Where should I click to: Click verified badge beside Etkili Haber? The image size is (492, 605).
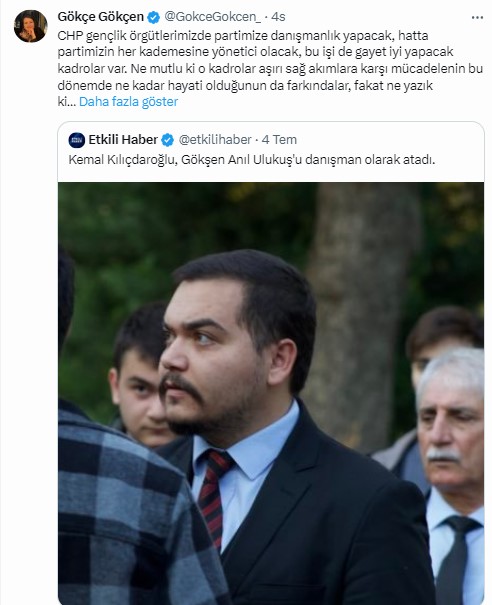(x=167, y=140)
